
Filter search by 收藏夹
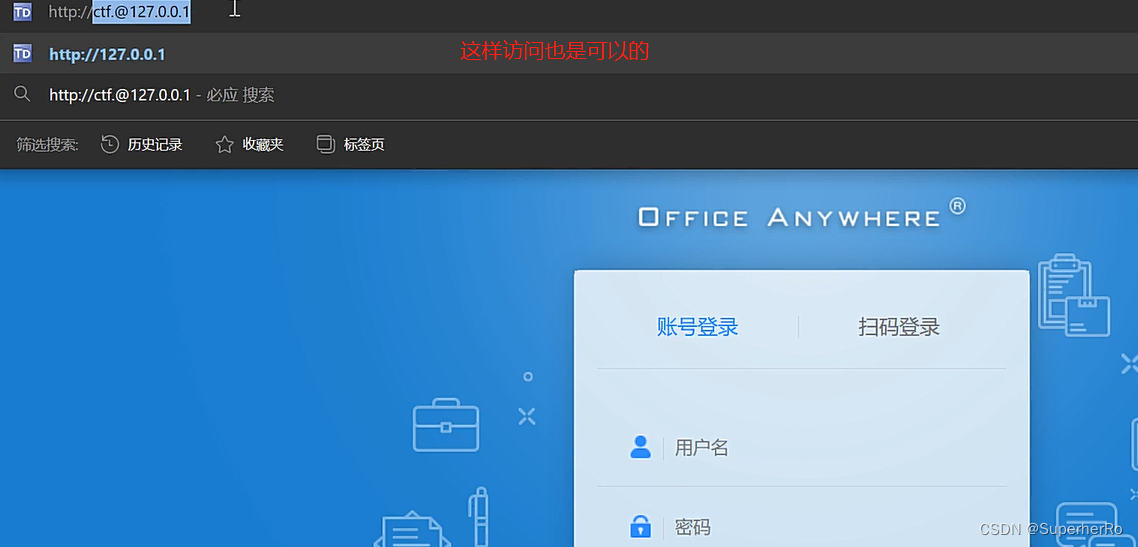tap(250, 144)
